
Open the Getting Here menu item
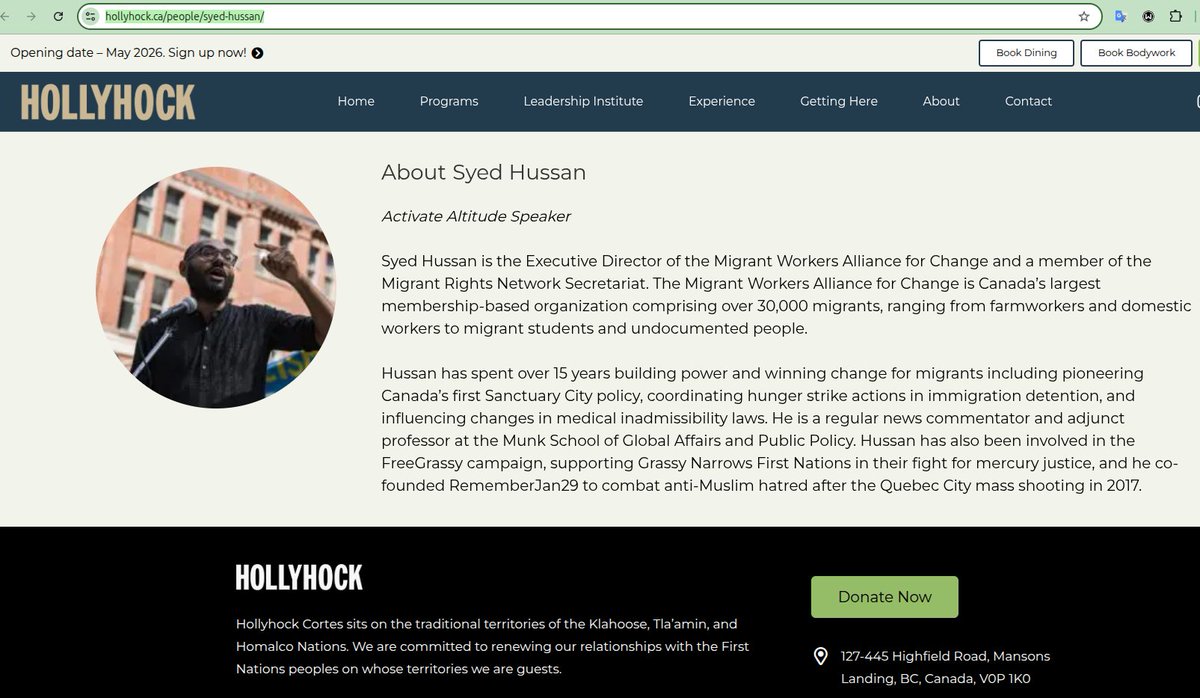pos(839,101)
